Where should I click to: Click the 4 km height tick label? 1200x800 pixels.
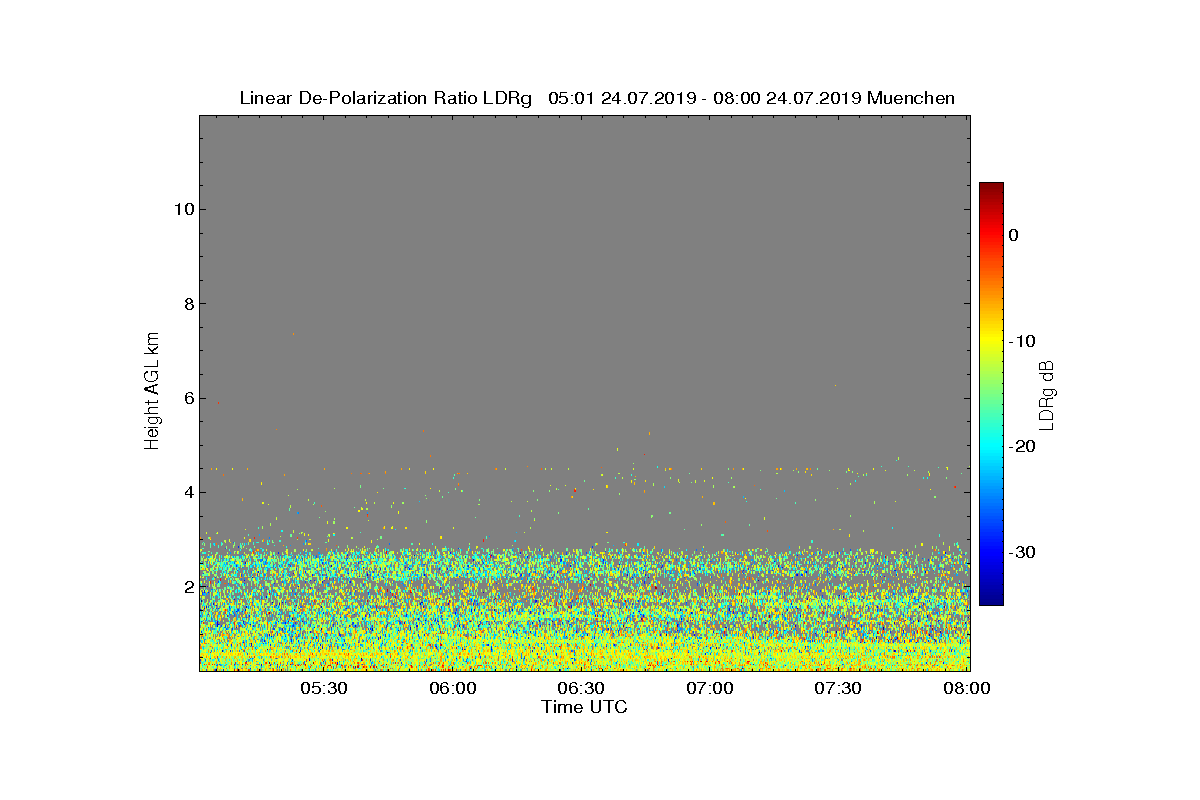(187, 492)
